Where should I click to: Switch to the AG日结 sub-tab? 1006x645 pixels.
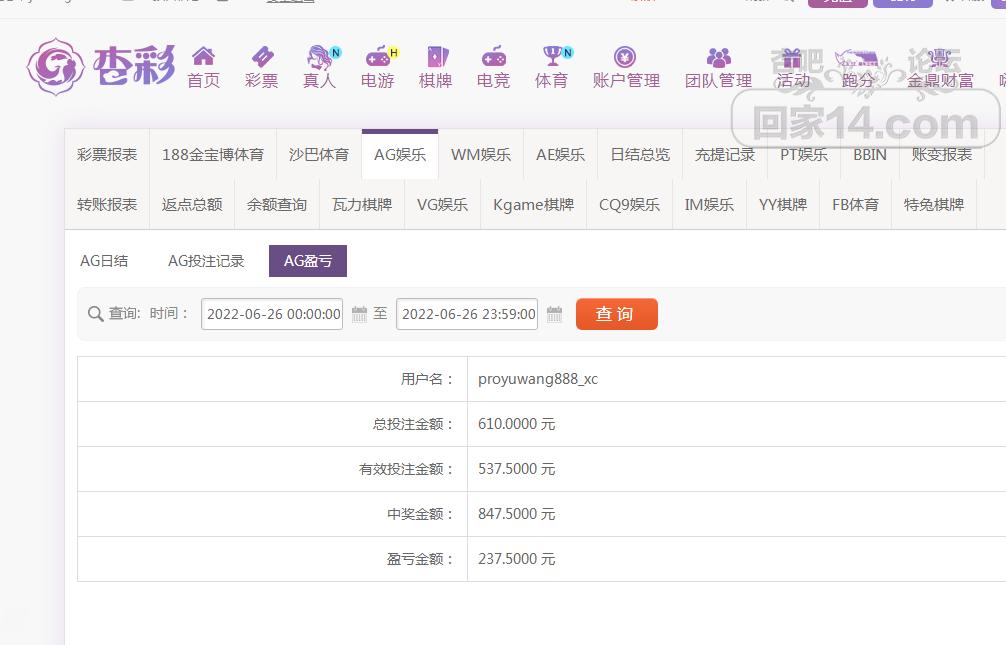point(104,261)
